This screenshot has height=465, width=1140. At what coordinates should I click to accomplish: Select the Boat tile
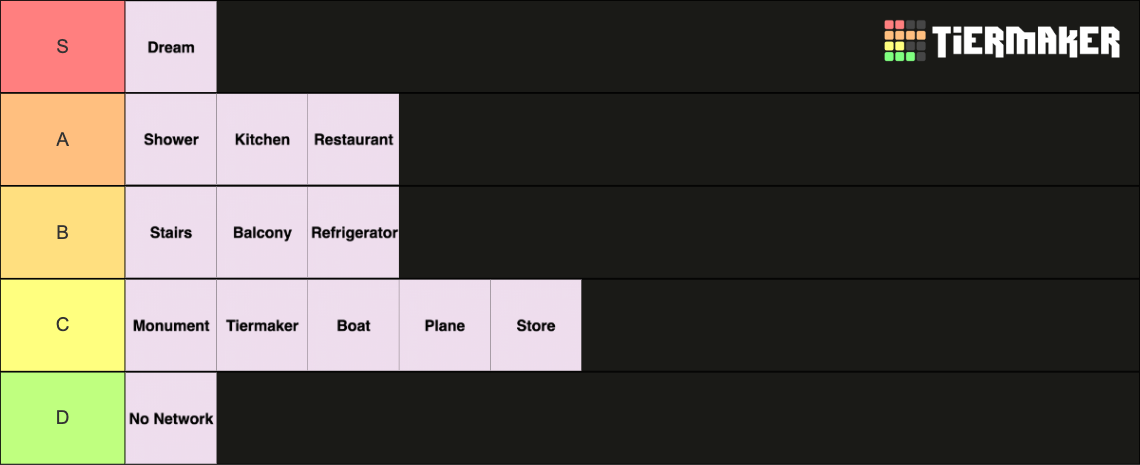(x=353, y=326)
